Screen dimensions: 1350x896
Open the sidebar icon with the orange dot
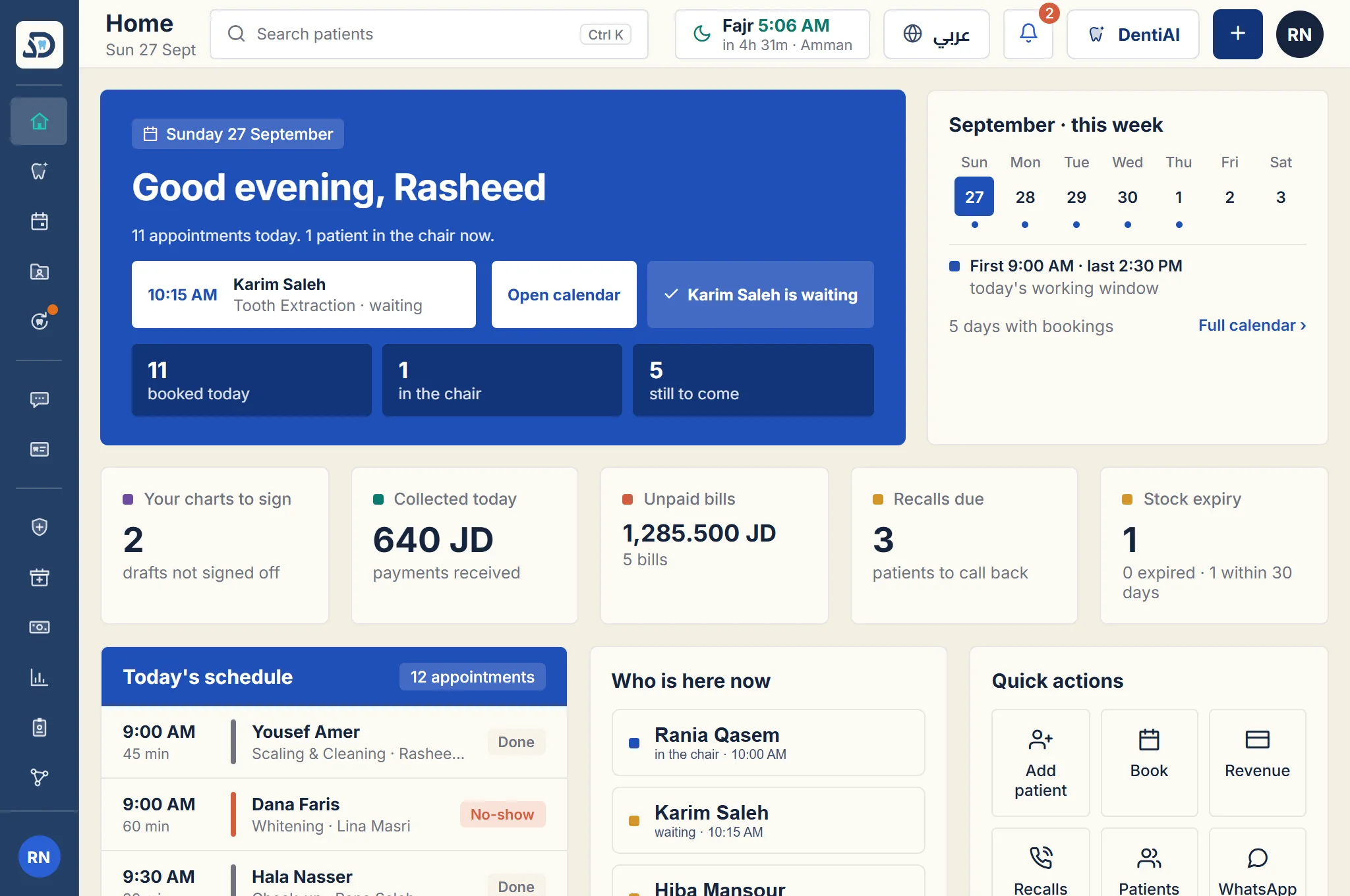point(39,321)
